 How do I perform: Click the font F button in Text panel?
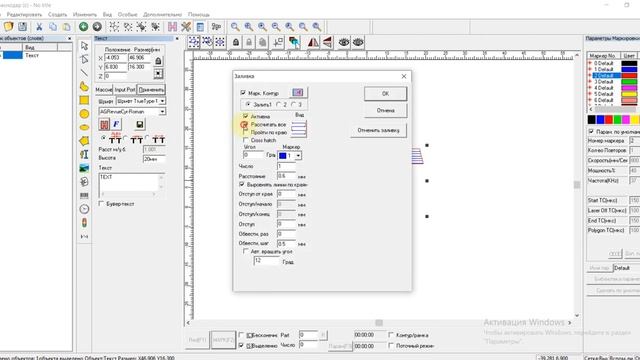coord(116,124)
